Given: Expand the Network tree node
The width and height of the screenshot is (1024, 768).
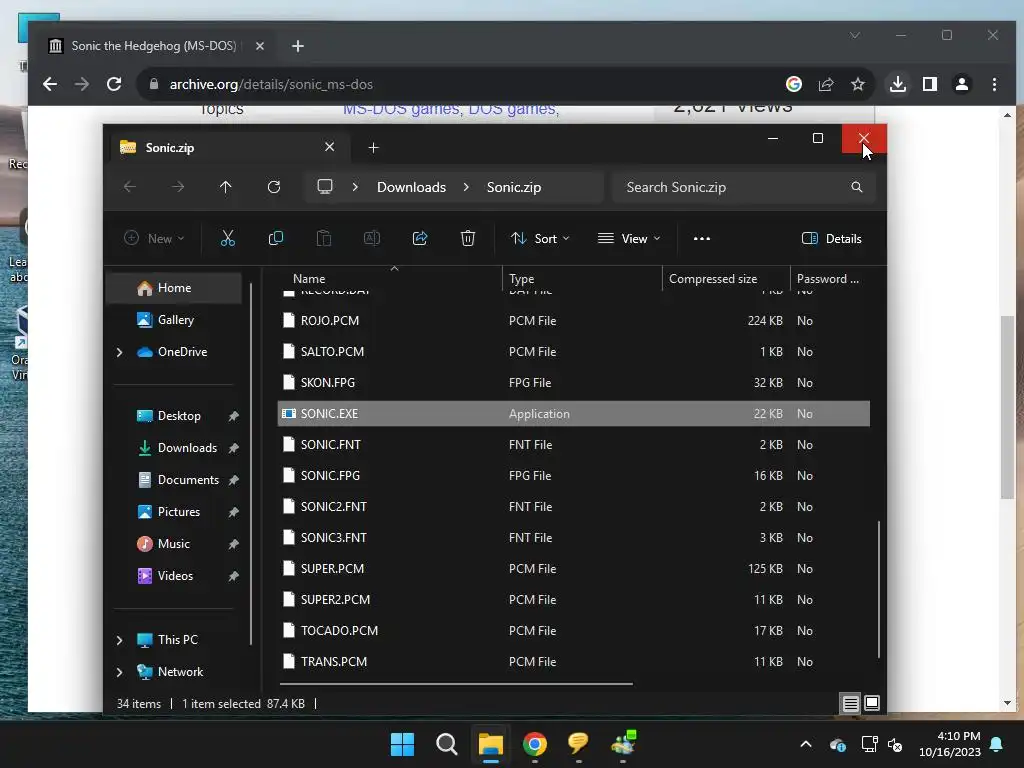Looking at the screenshot, I should pos(120,672).
